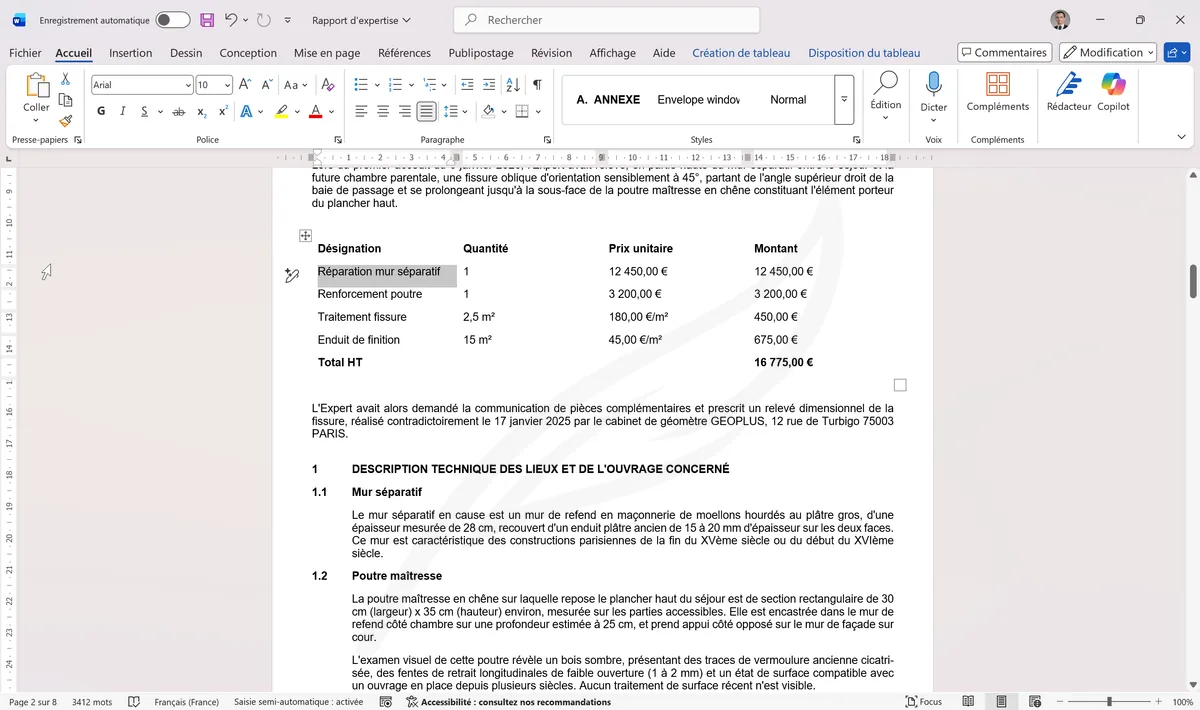Open the Modification mode dropdown

tap(1107, 51)
